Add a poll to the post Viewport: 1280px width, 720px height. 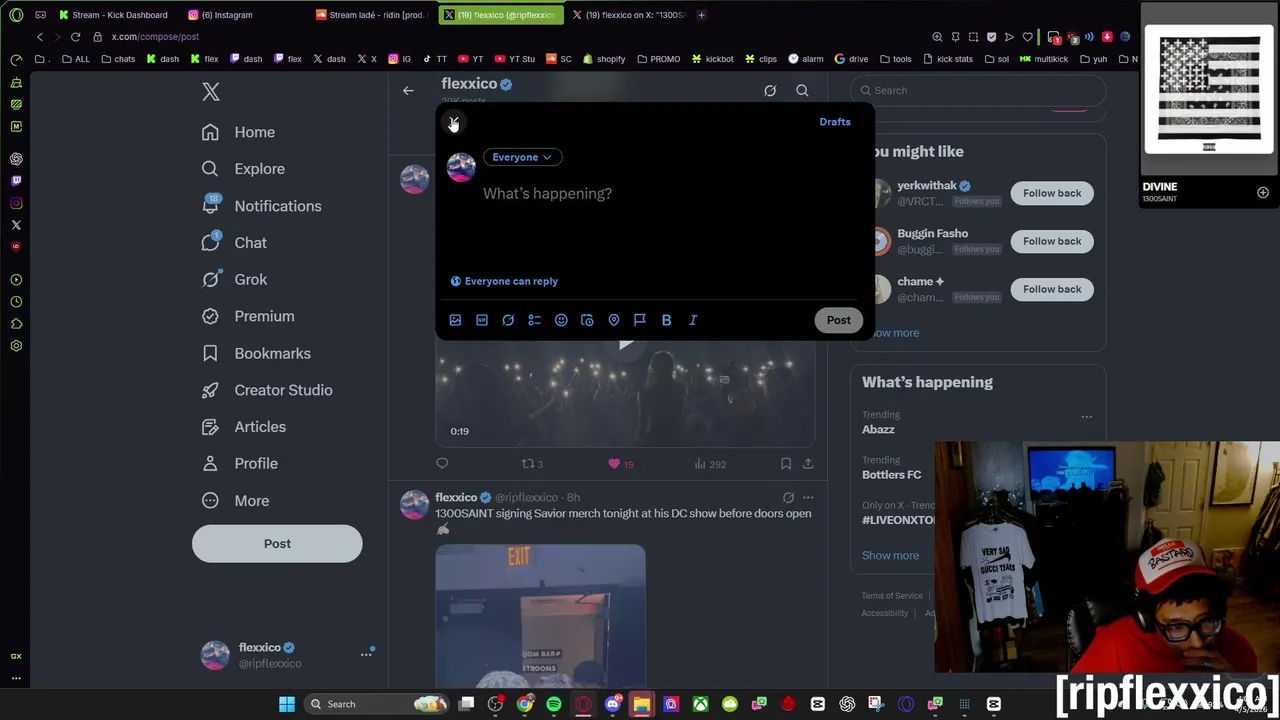coord(535,320)
